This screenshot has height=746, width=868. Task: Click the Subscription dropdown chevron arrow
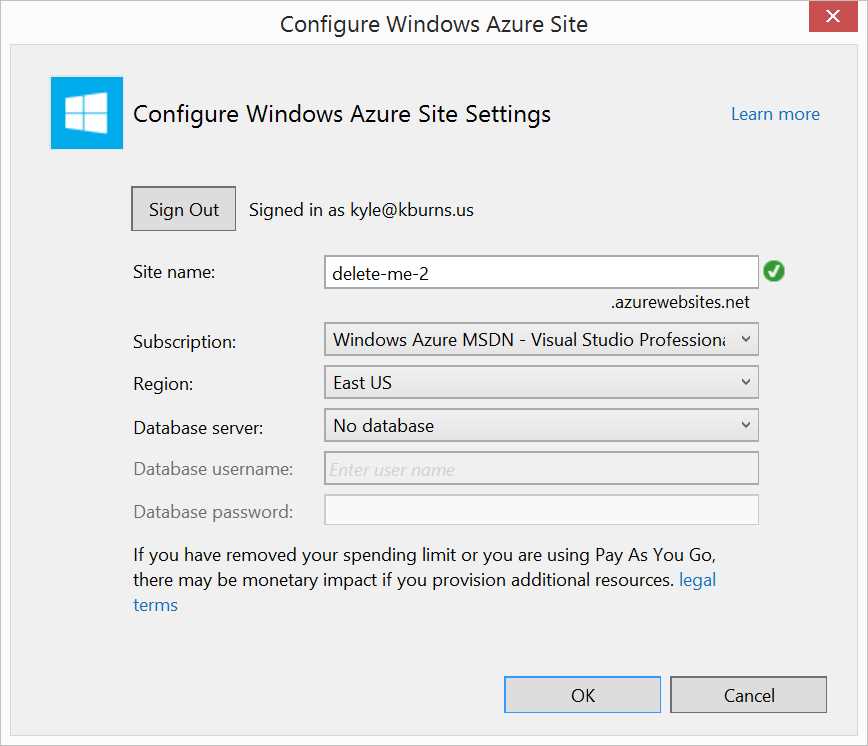746,339
